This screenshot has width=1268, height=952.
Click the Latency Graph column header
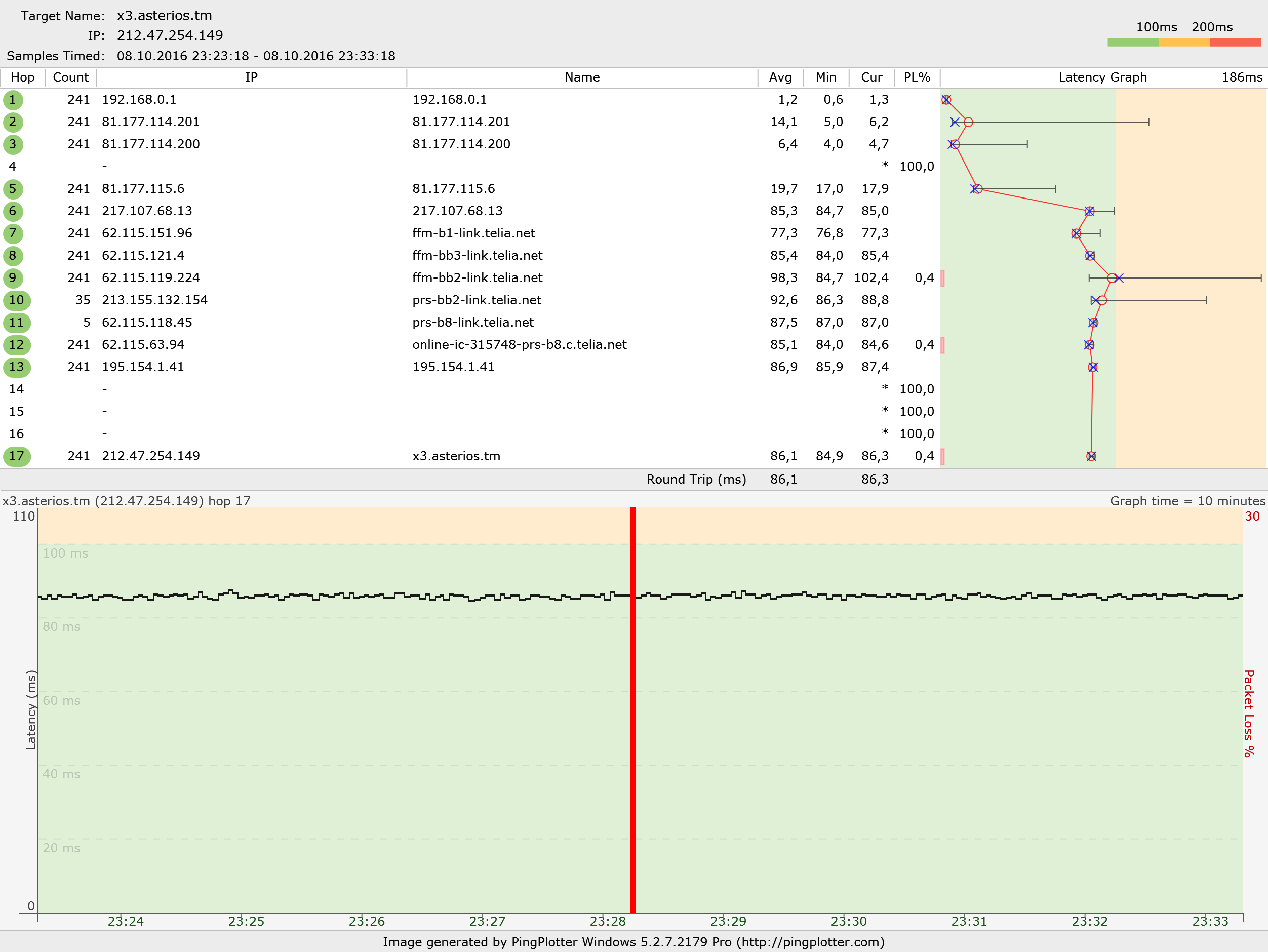(1103, 77)
